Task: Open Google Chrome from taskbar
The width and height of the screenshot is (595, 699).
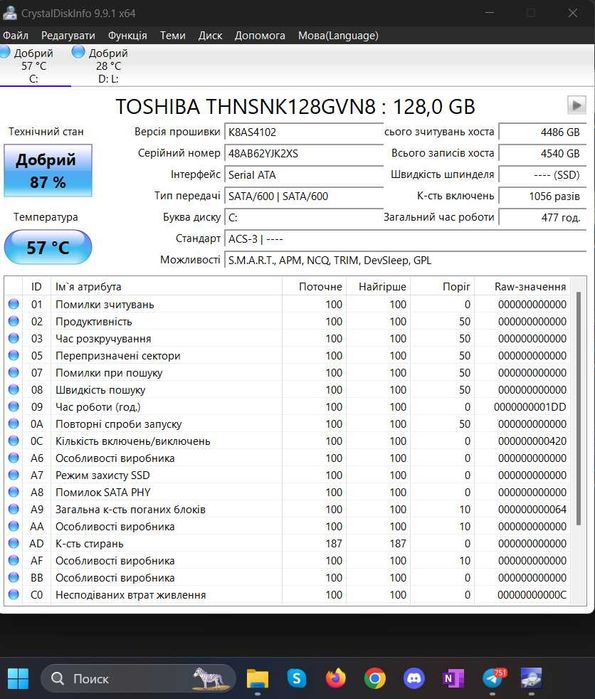Action: coord(375,678)
